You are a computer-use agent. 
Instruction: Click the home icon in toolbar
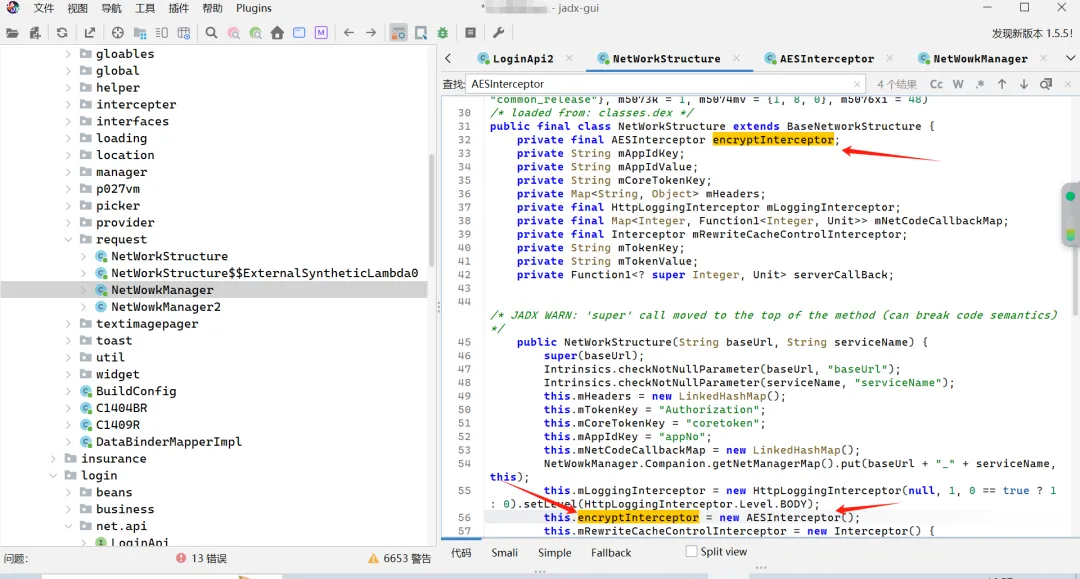coord(277,33)
